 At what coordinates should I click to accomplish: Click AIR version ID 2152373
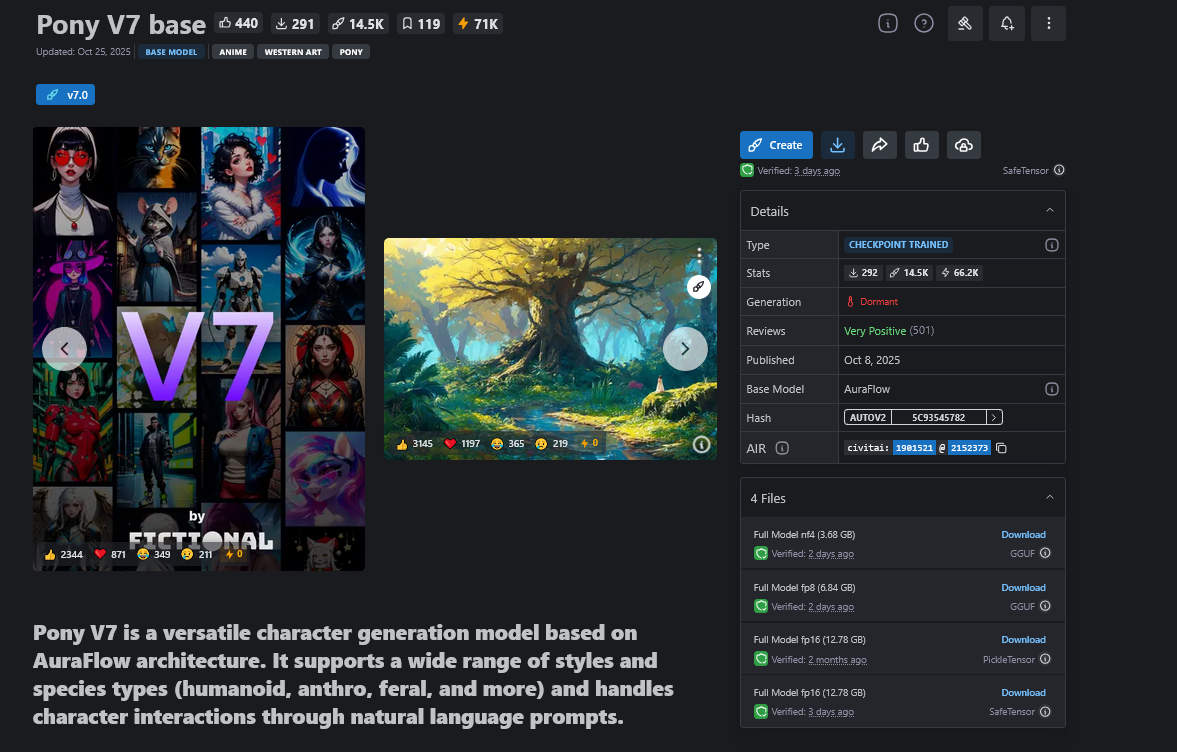pyautogui.click(x=969, y=448)
